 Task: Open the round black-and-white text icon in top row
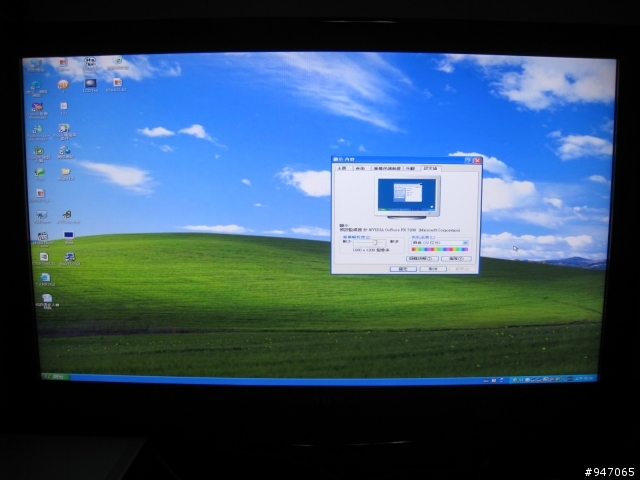click(x=90, y=64)
